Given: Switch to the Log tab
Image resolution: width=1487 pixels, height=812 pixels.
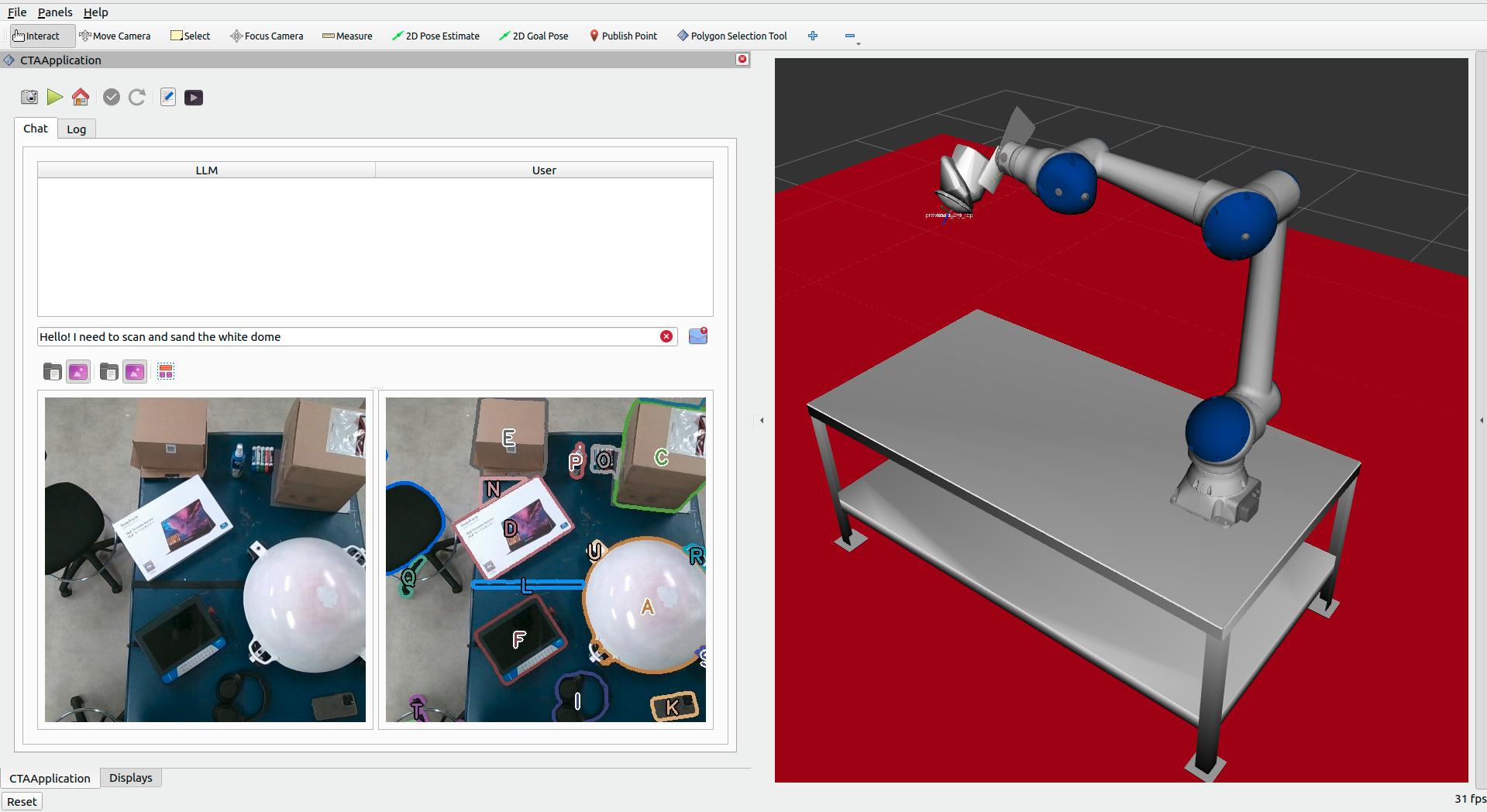Looking at the screenshot, I should (76, 129).
